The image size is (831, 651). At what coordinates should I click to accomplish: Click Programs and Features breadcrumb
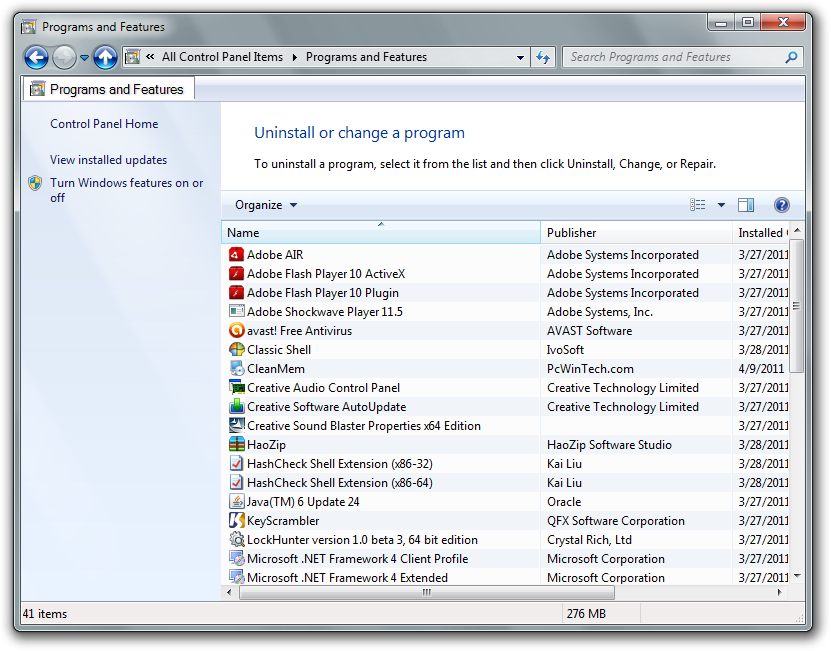click(366, 57)
